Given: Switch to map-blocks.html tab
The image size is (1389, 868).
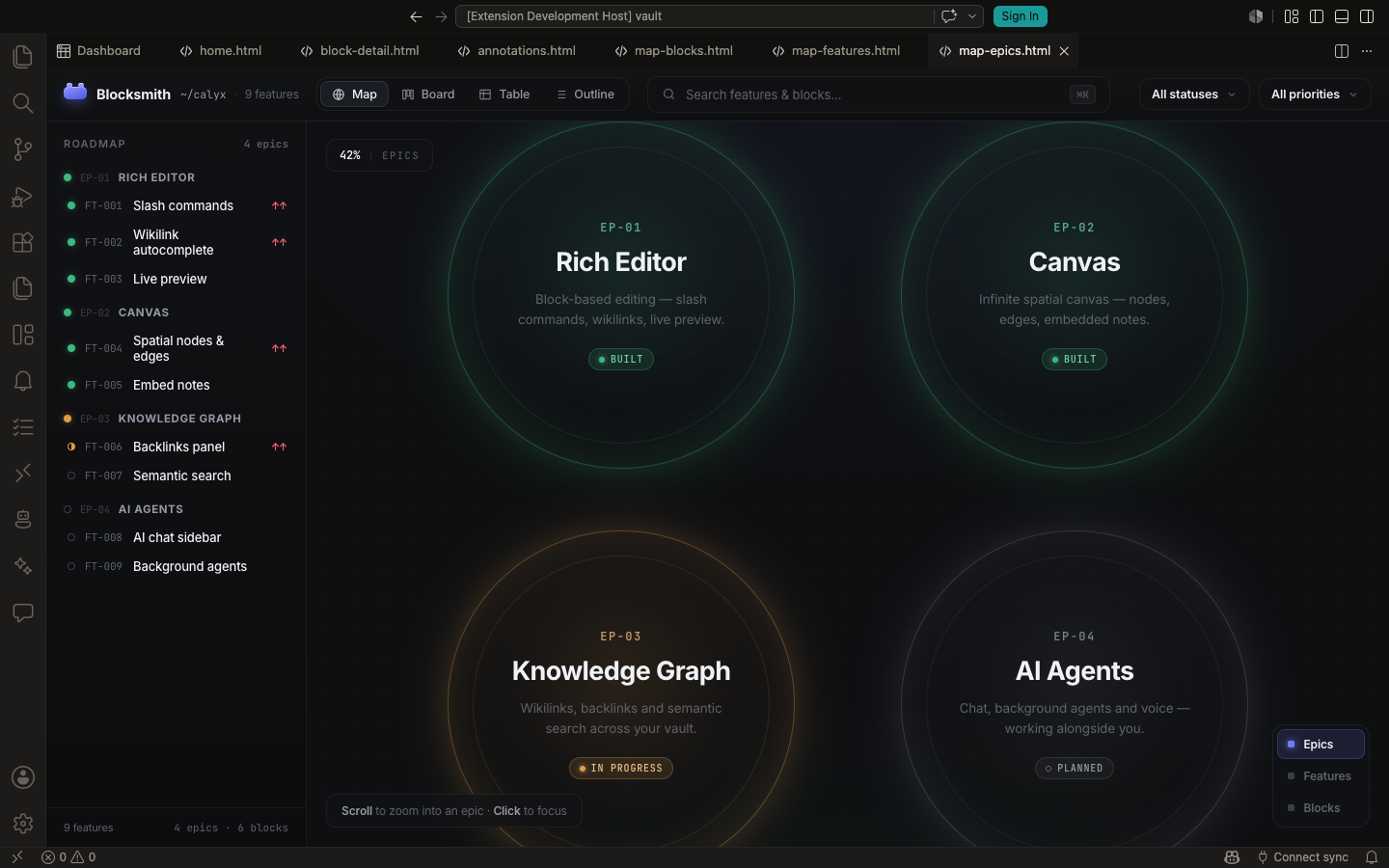Looking at the screenshot, I should click(674, 51).
